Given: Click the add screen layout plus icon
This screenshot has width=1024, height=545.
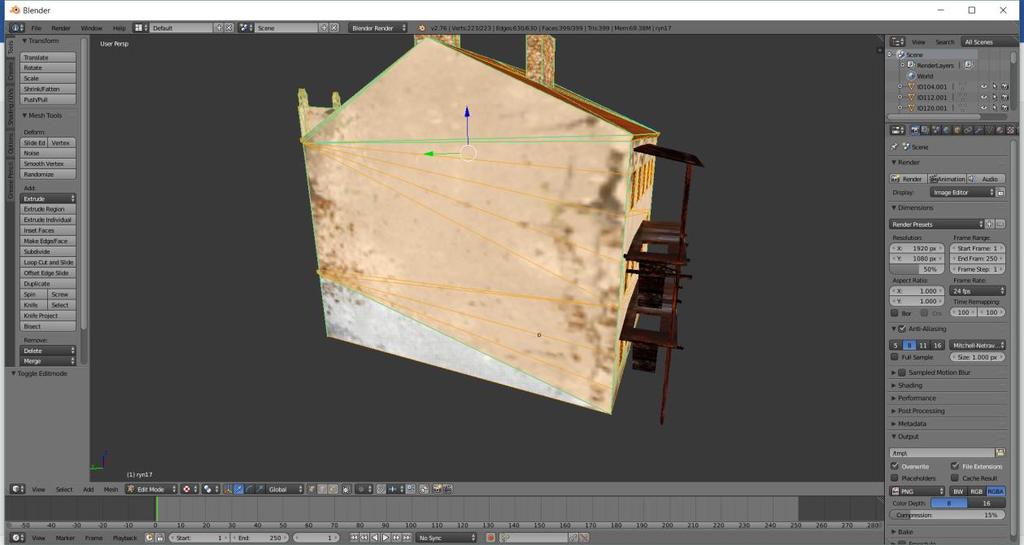Looking at the screenshot, I should click(x=219, y=28).
